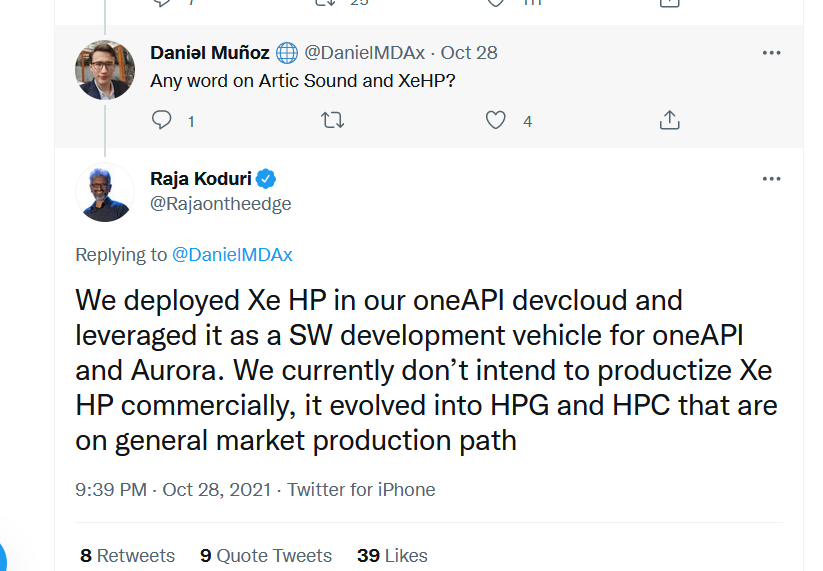
Task: Click the Raja Koduri display name
Action: [x=202, y=179]
